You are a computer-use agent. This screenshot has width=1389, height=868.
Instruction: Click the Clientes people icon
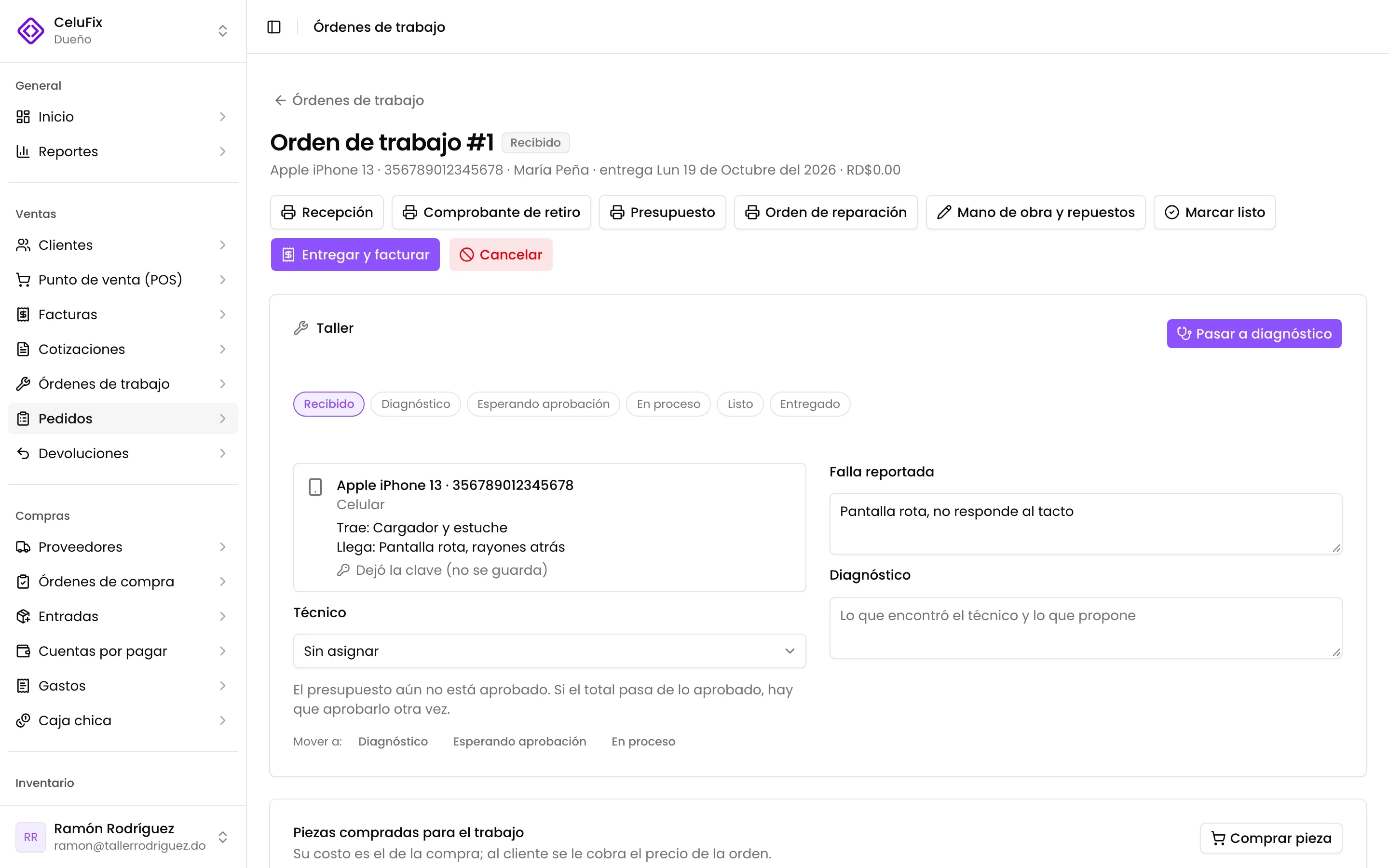23,245
